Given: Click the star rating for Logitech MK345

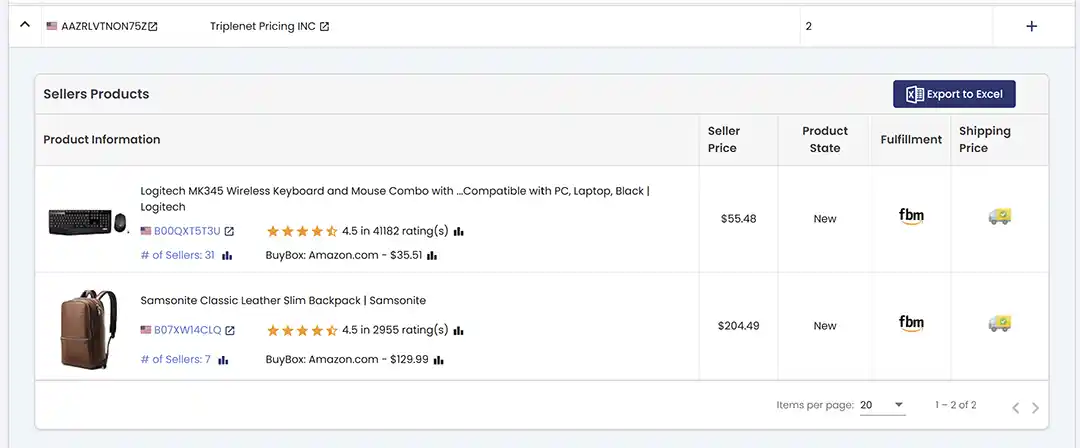Looking at the screenshot, I should coord(302,232).
